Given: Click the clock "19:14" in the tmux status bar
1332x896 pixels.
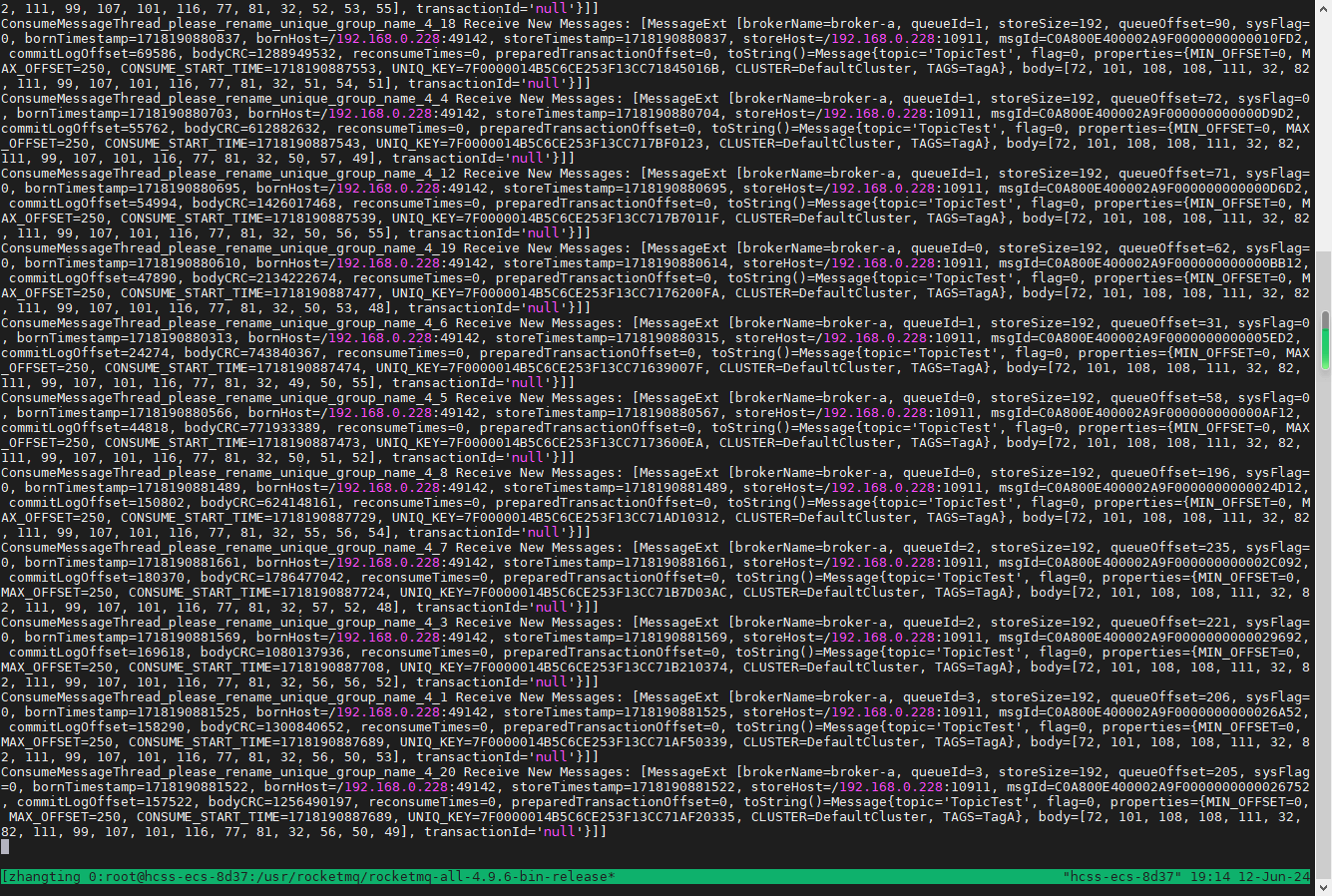Looking at the screenshot, I should click(x=1209, y=877).
